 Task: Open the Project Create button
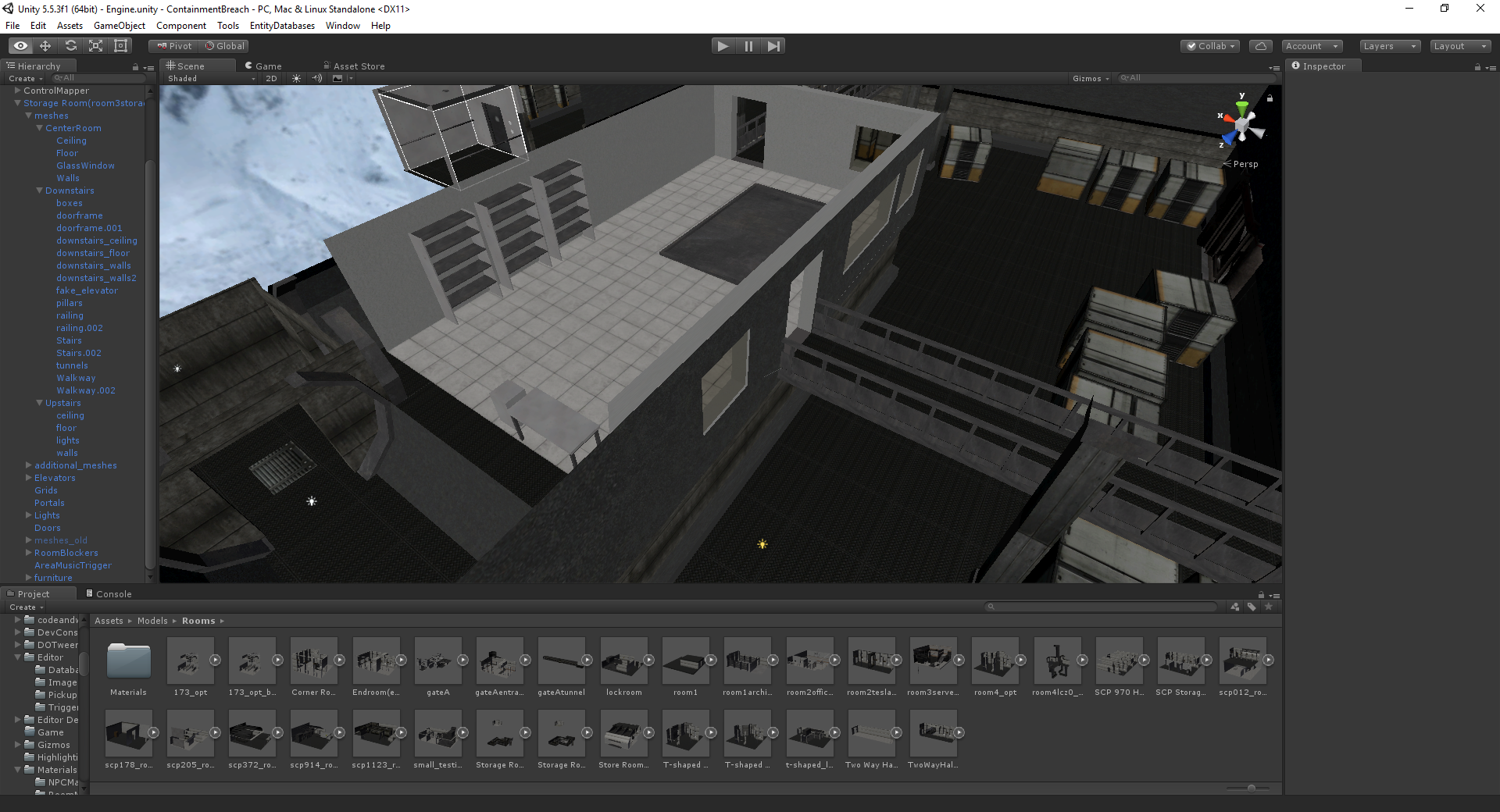click(x=26, y=607)
